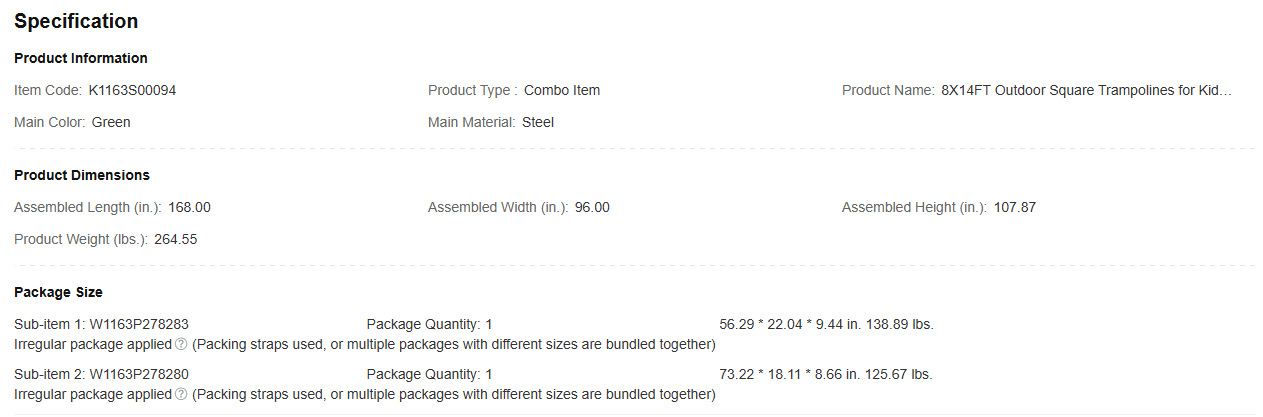Click the product weight value 264.55
1263x417 pixels.
(x=176, y=239)
